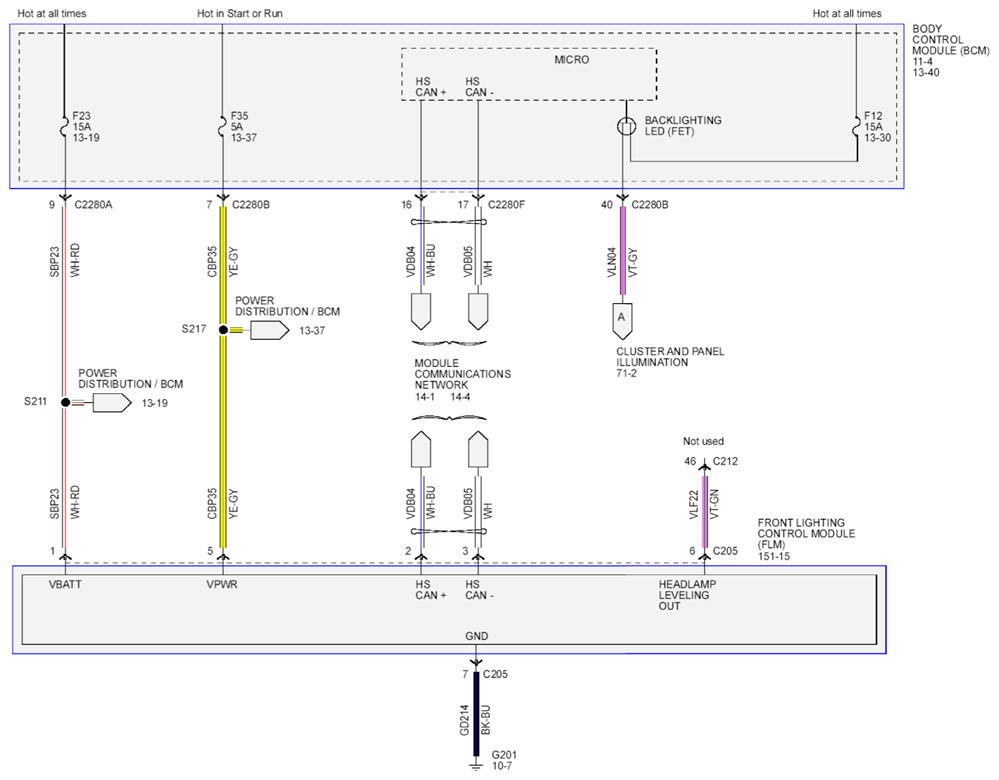Click the S211 splice dot
Screen dimensions: 999x780
coord(65,402)
